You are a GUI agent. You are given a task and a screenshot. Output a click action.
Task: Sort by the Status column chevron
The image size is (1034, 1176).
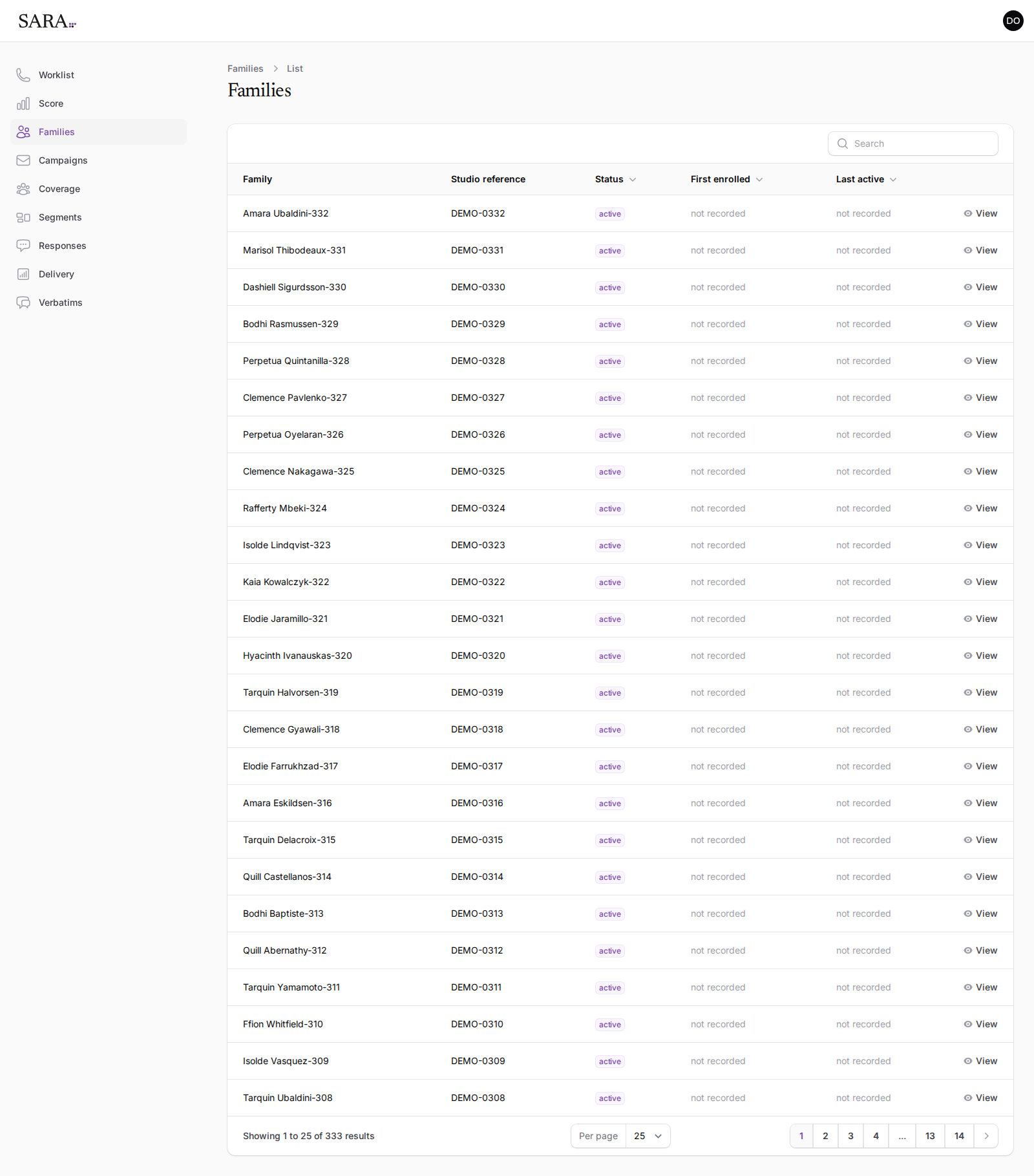click(x=633, y=180)
